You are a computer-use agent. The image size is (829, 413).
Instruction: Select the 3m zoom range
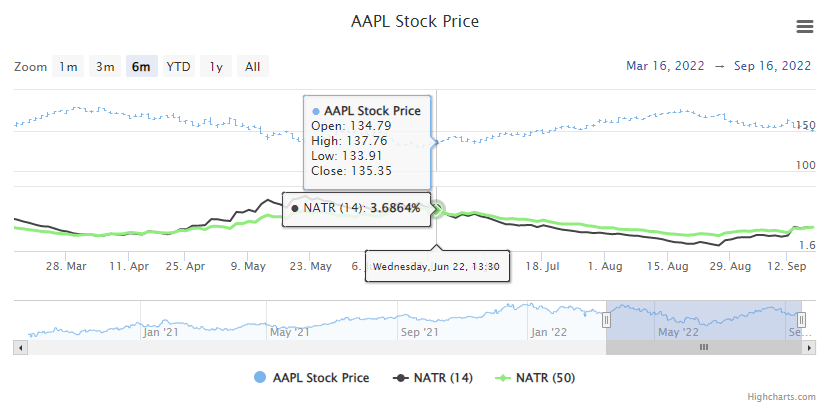click(x=105, y=67)
